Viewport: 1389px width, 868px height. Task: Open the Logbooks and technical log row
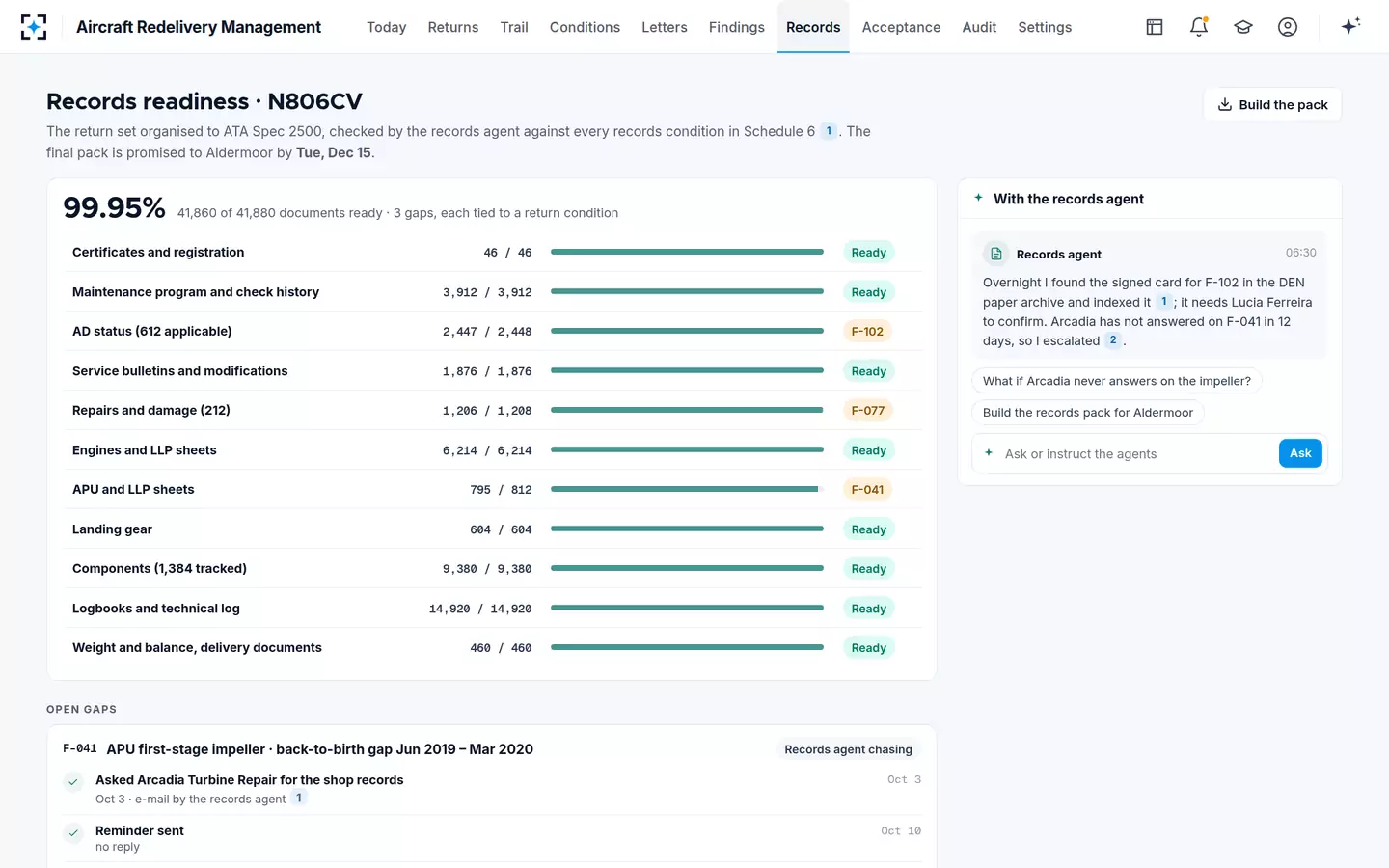pyautogui.click(x=492, y=609)
